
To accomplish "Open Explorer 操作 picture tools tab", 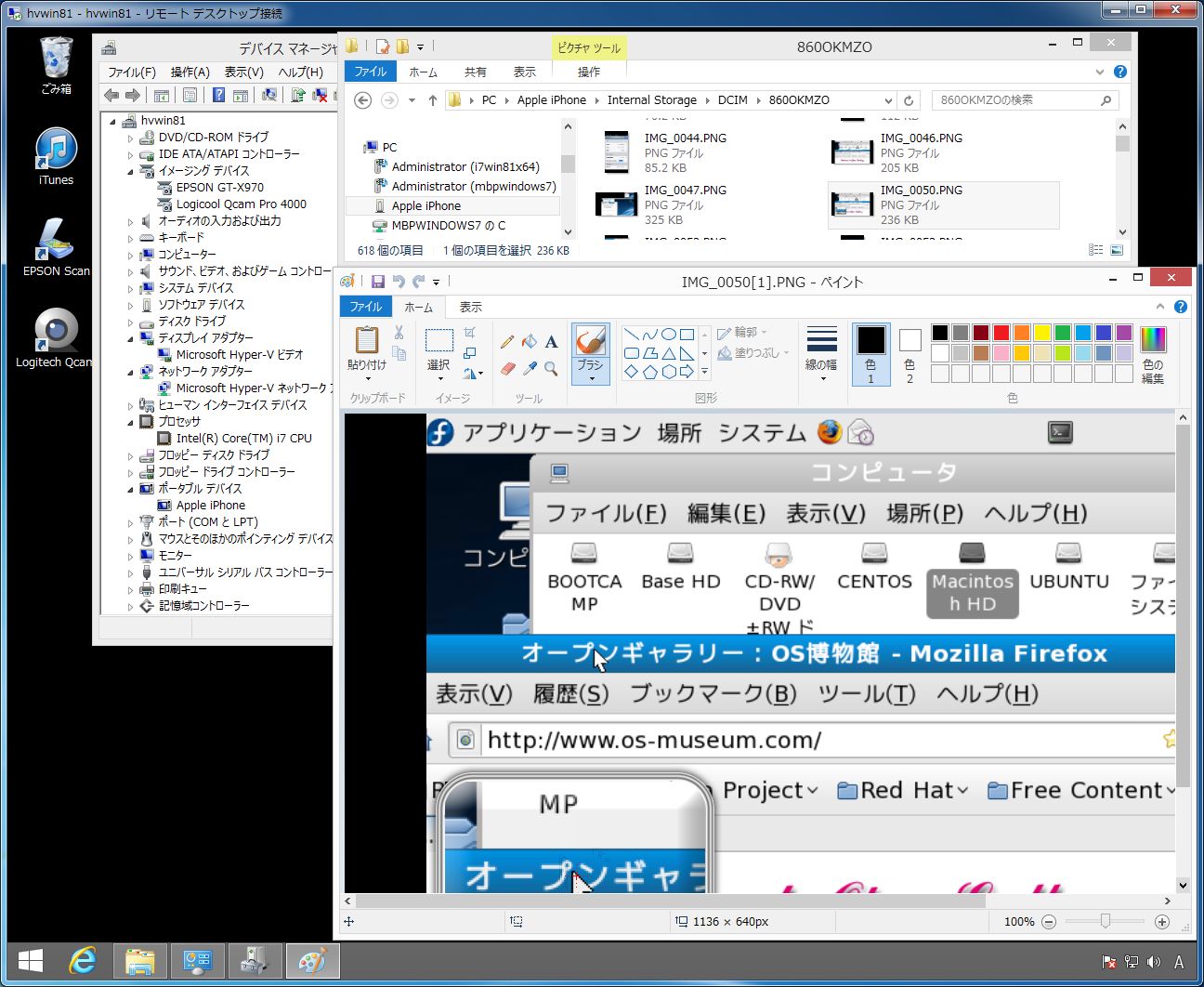I will (589, 72).
